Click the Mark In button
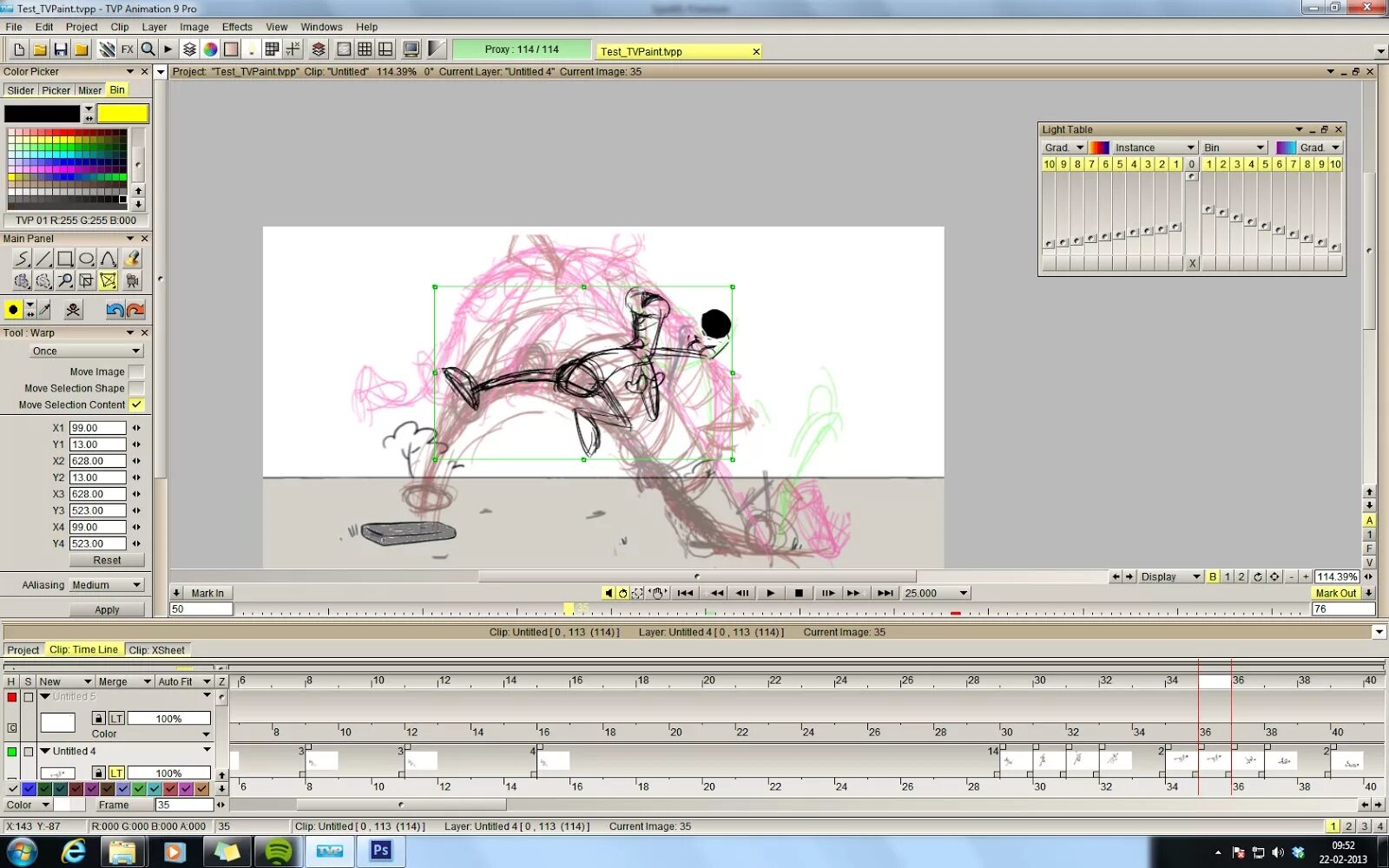 click(x=207, y=593)
